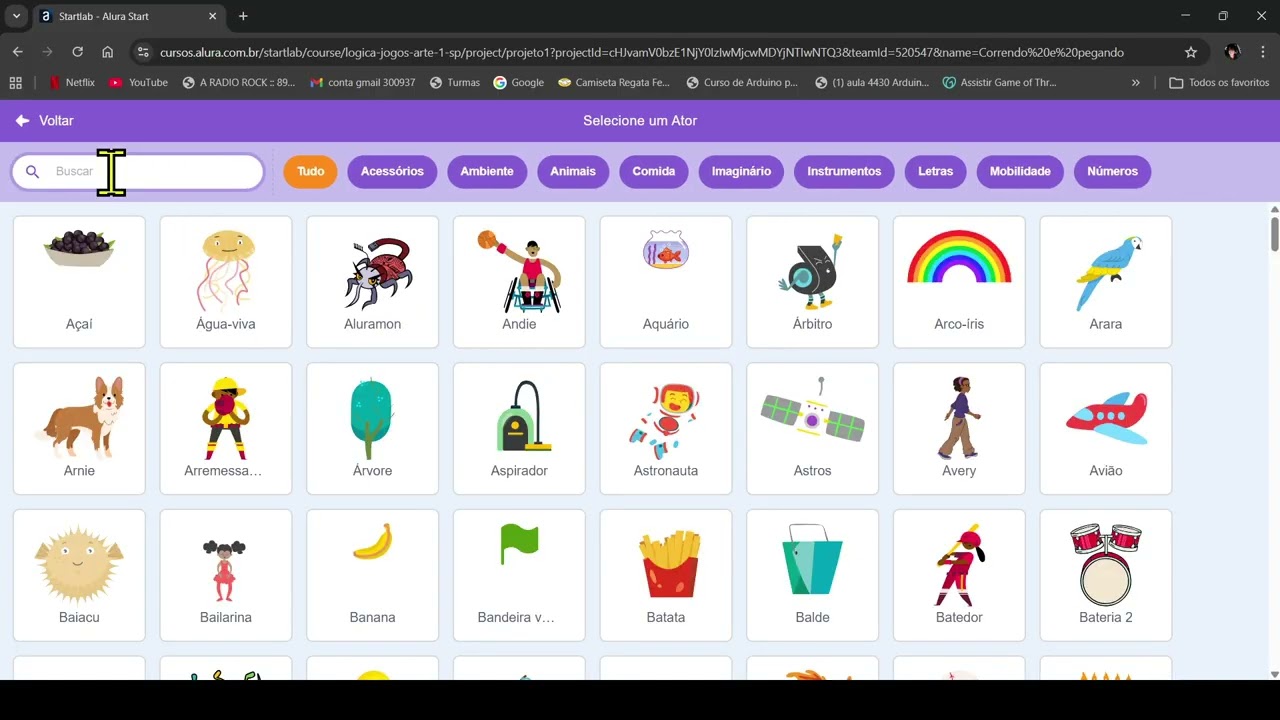Pick the Árvore tree actor
This screenshot has height=720, width=1280.
[x=372, y=429]
